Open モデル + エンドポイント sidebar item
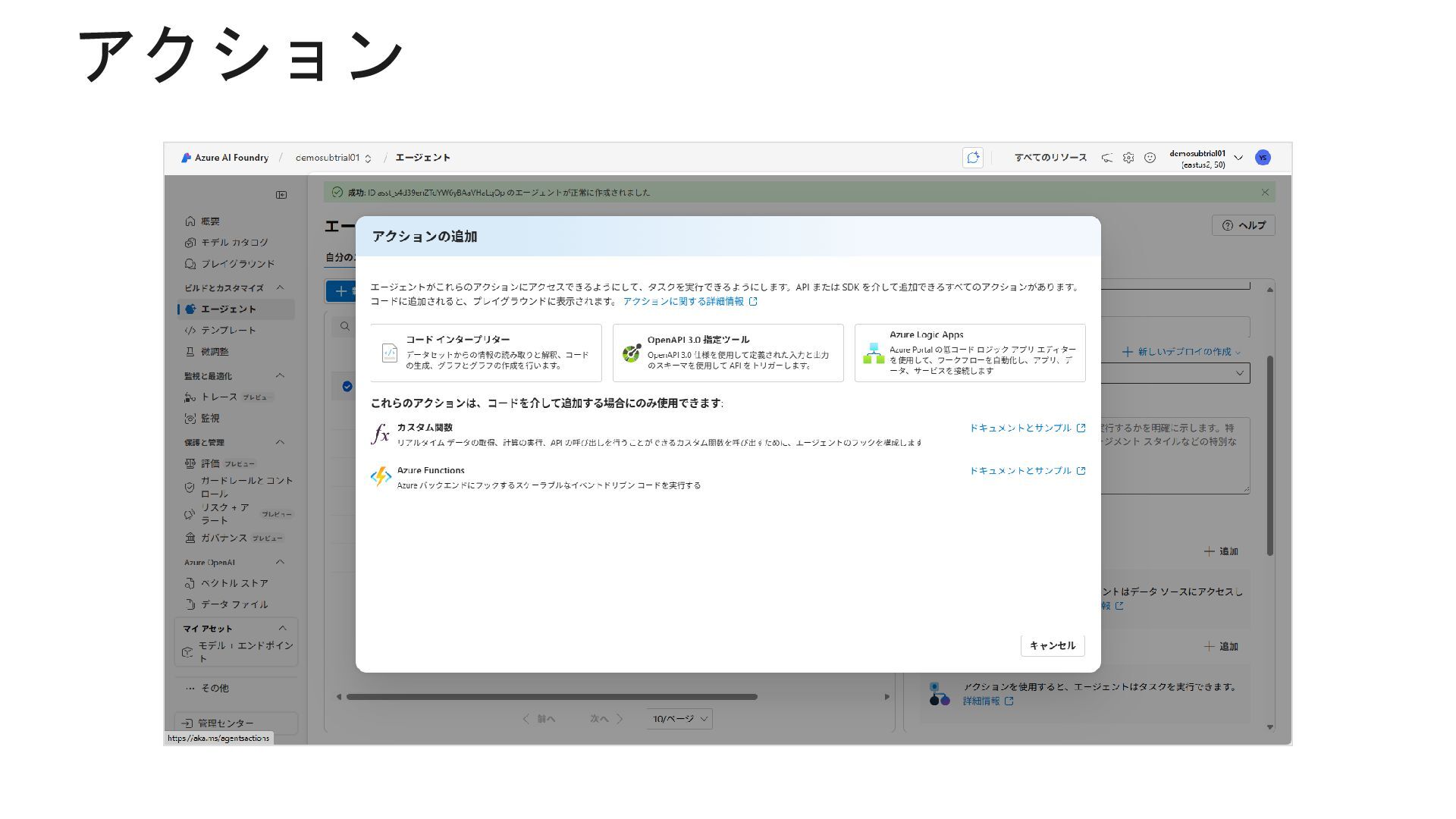Image resolution: width=1456 pixels, height=819 pixels. click(237, 651)
